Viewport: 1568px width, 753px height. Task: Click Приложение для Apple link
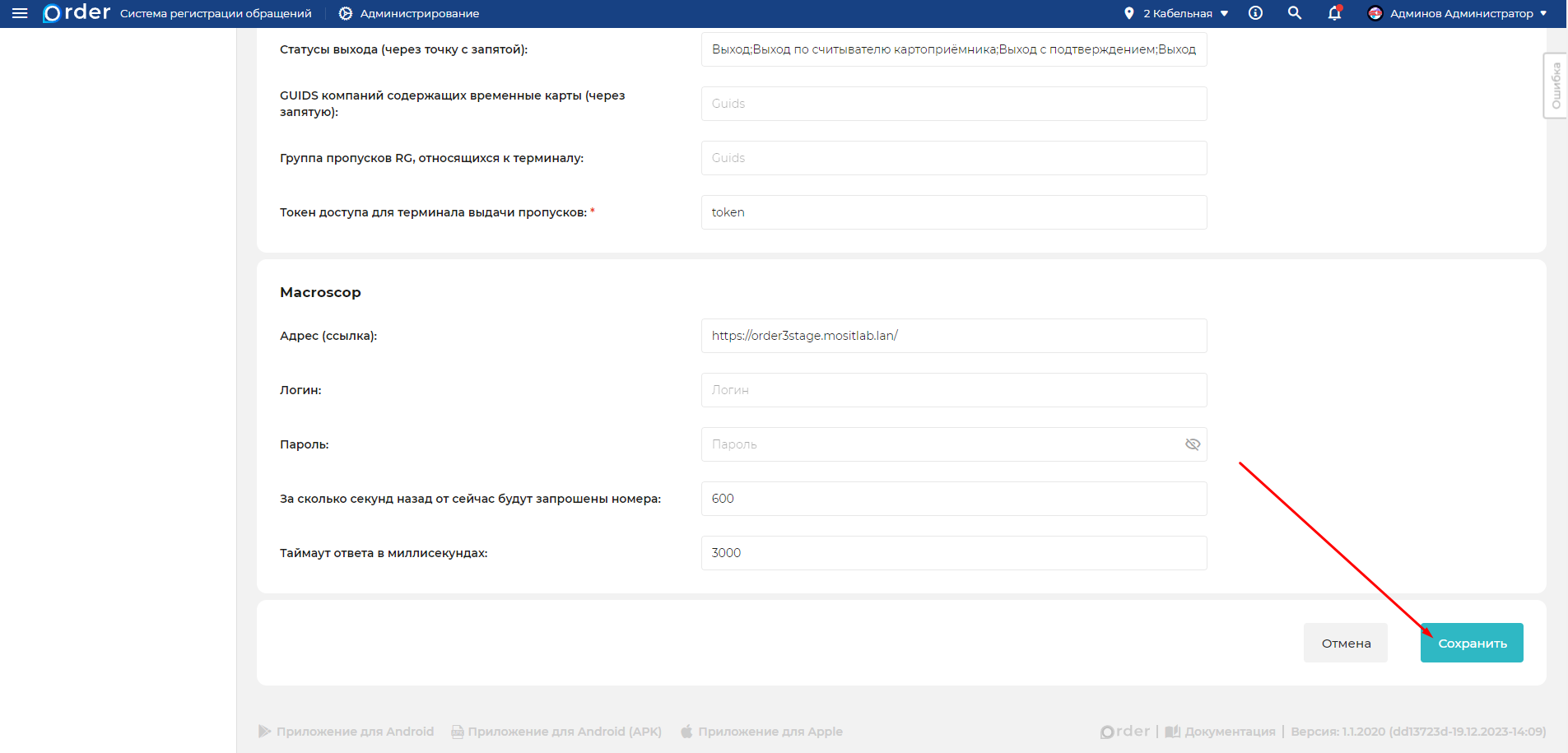[770, 732]
